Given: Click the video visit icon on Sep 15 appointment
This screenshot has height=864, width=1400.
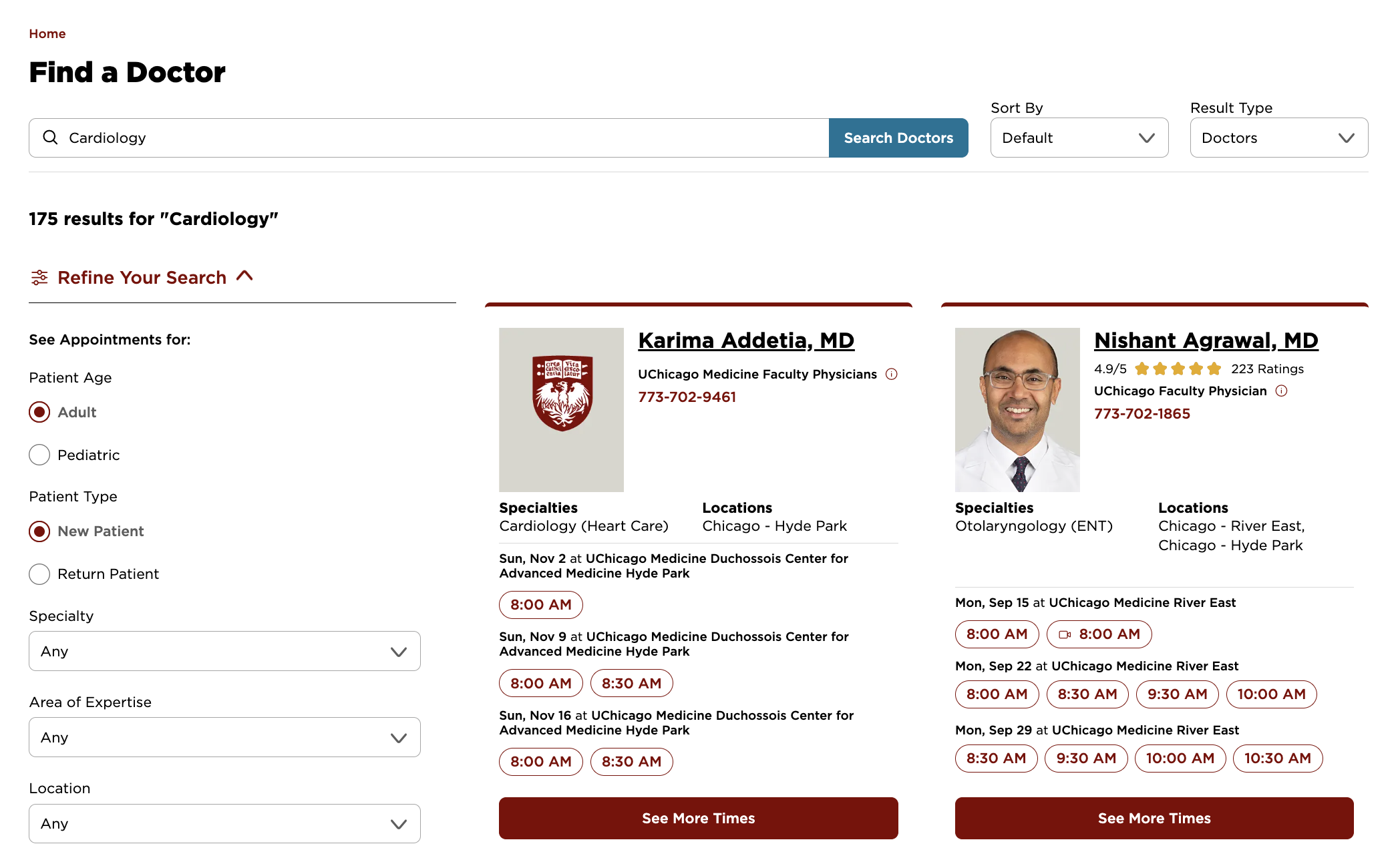Looking at the screenshot, I should [x=1066, y=634].
